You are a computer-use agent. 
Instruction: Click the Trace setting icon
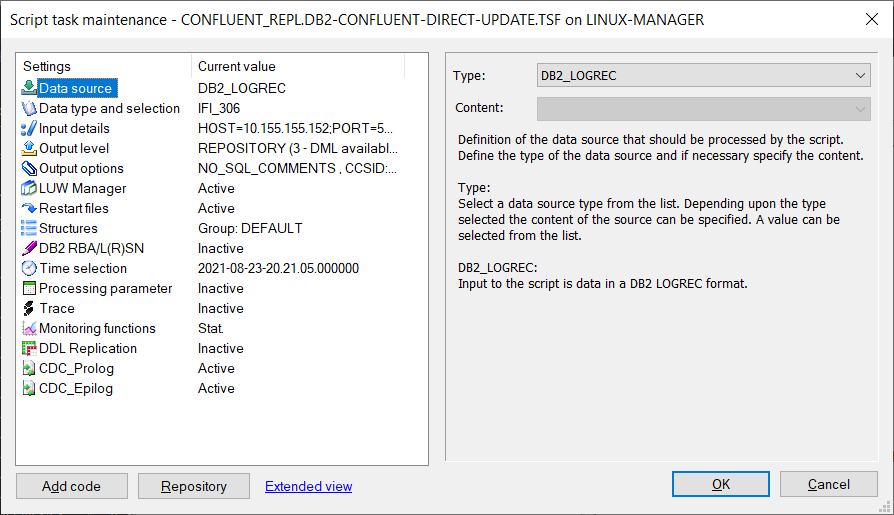(x=29, y=308)
